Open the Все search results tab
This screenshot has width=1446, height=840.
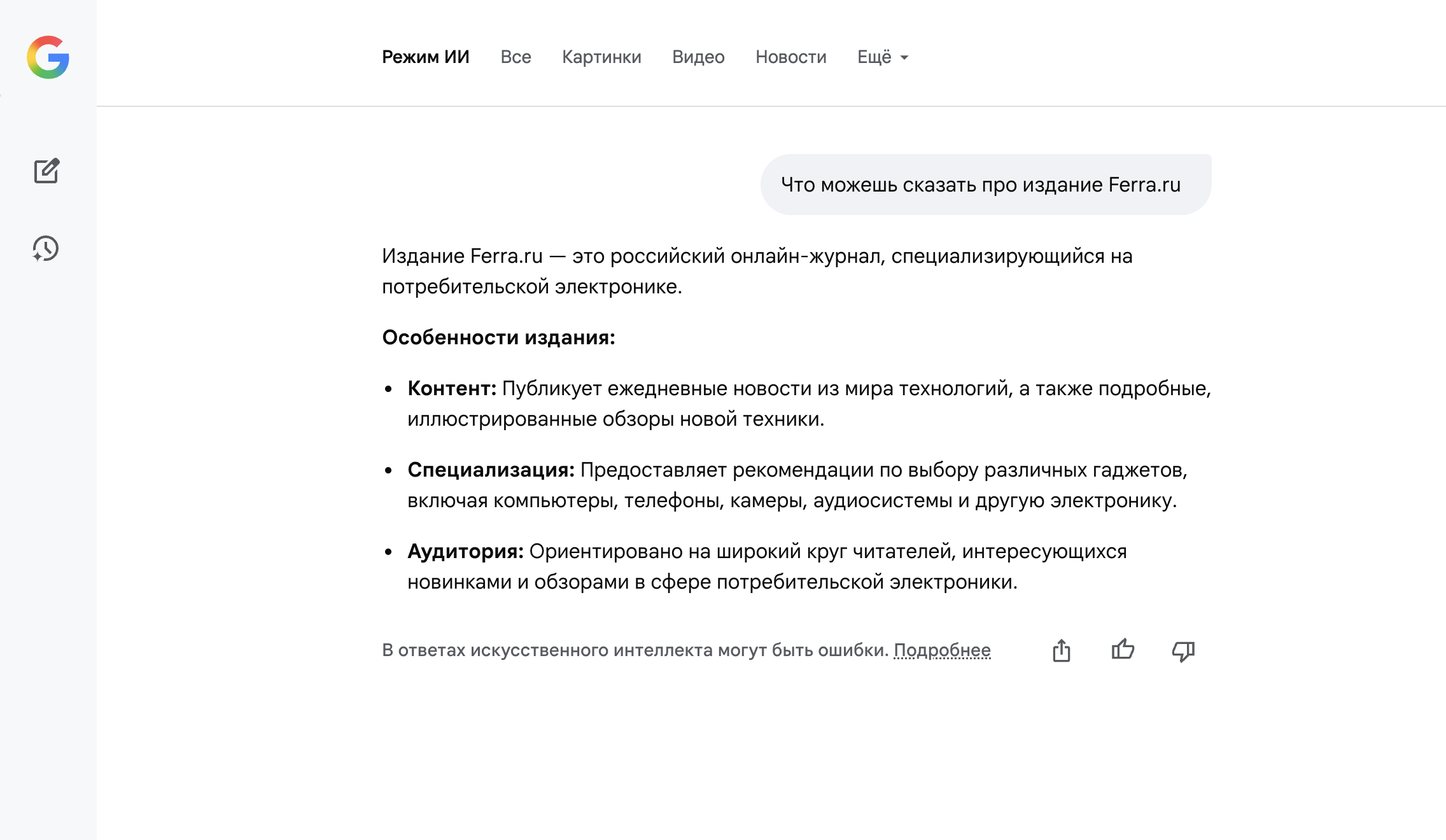(x=516, y=57)
